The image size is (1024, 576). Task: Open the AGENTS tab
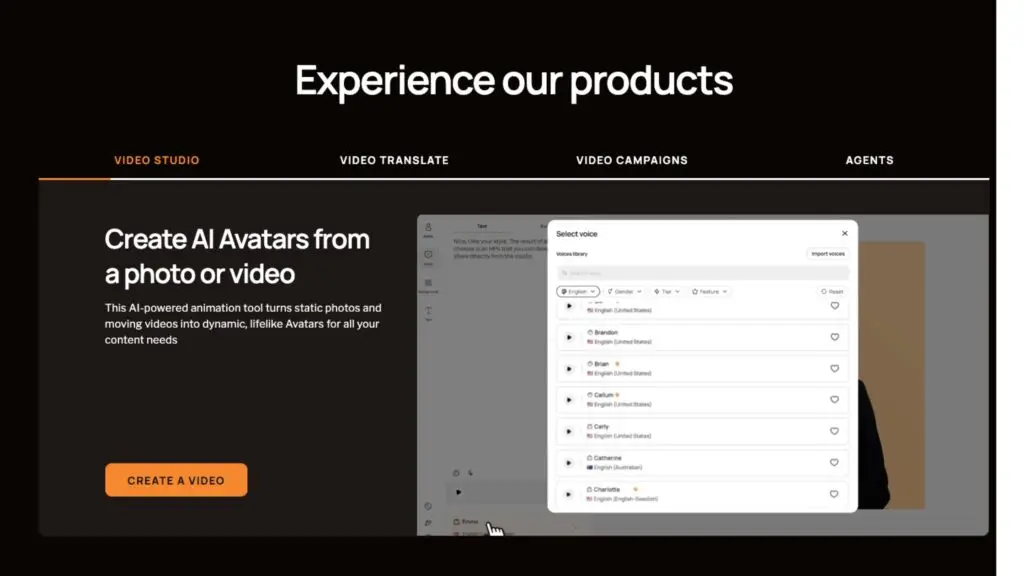pos(869,160)
